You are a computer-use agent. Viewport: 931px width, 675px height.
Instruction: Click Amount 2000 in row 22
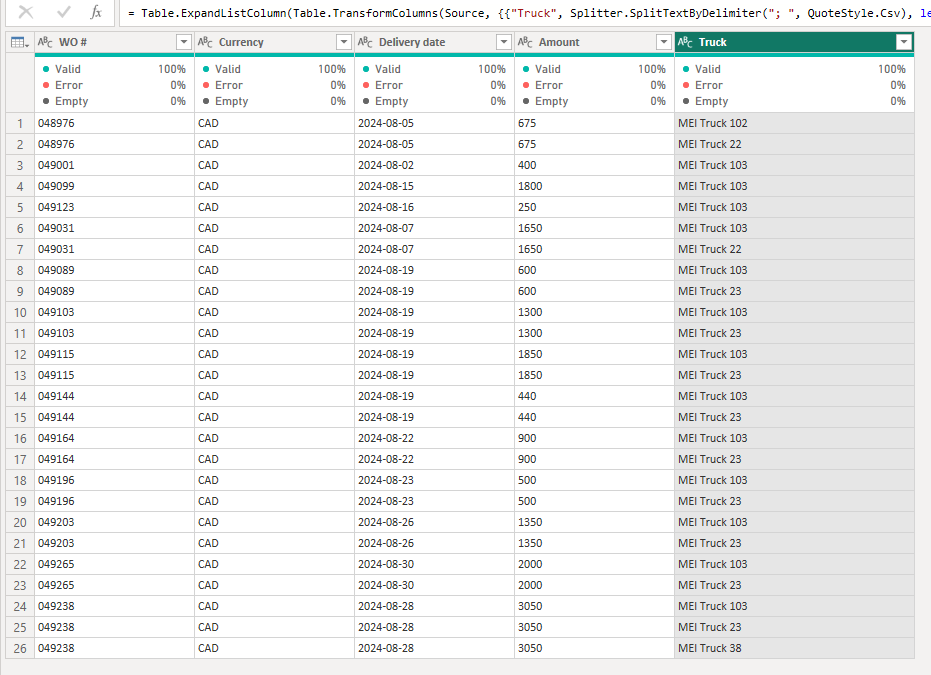pyautogui.click(x=594, y=564)
